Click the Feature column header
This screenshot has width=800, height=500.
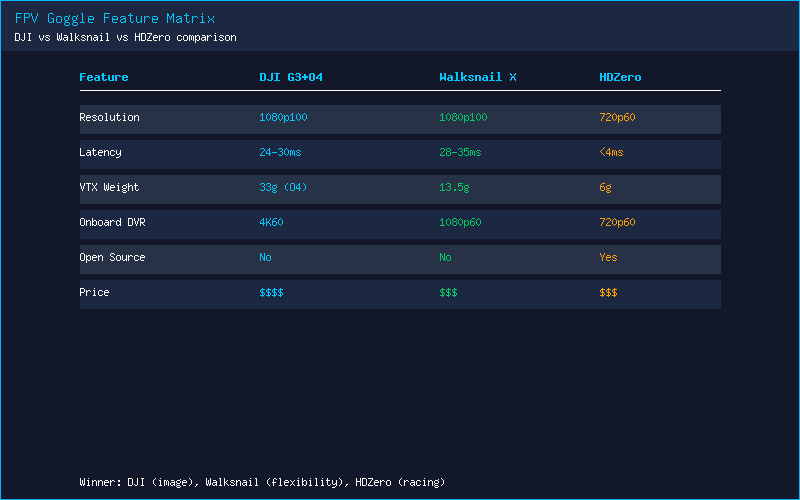coord(104,77)
